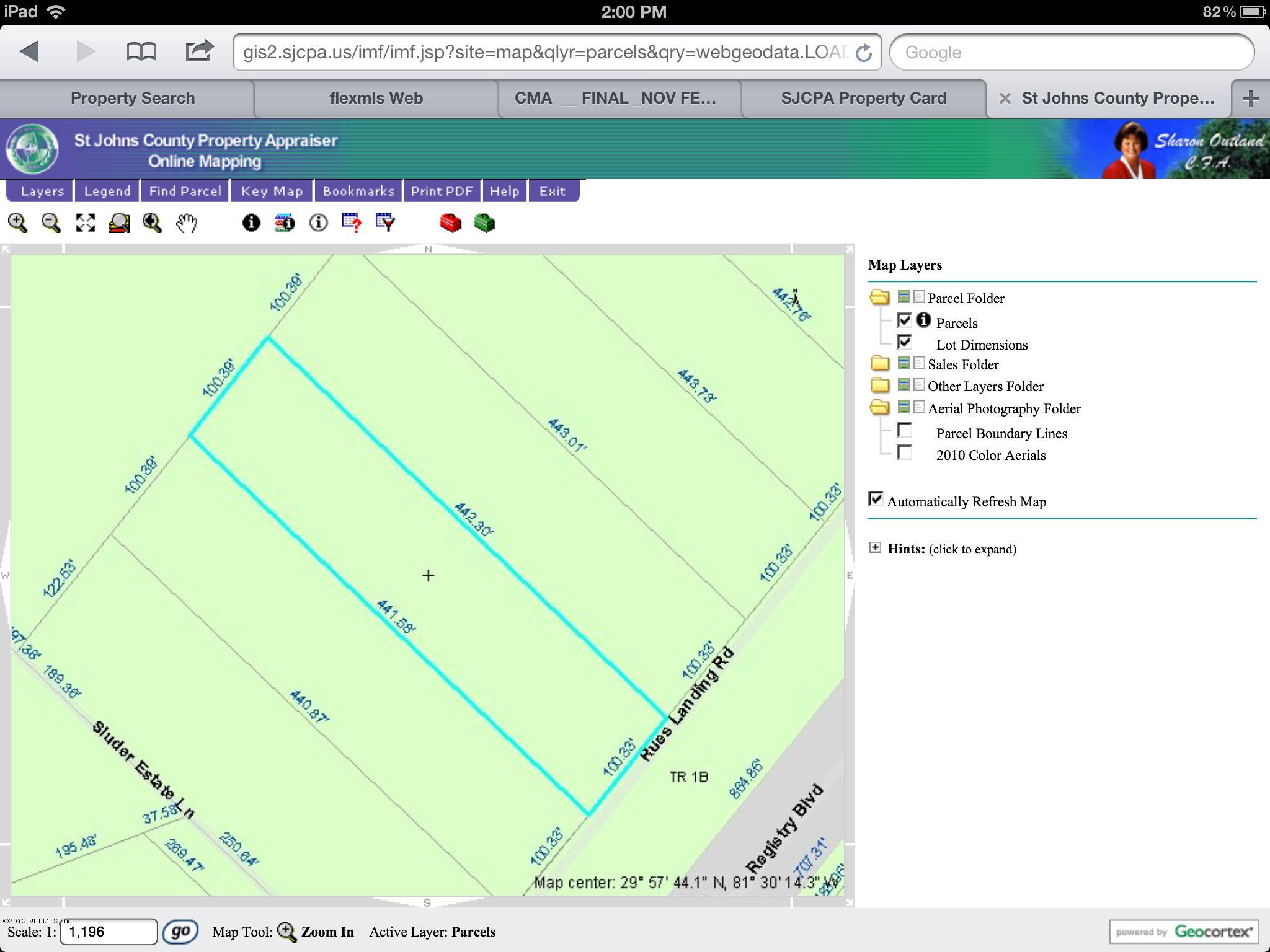The height and width of the screenshot is (952, 1270).
Task: Select the identify multiple layers tool
Action: coord(285,223)
